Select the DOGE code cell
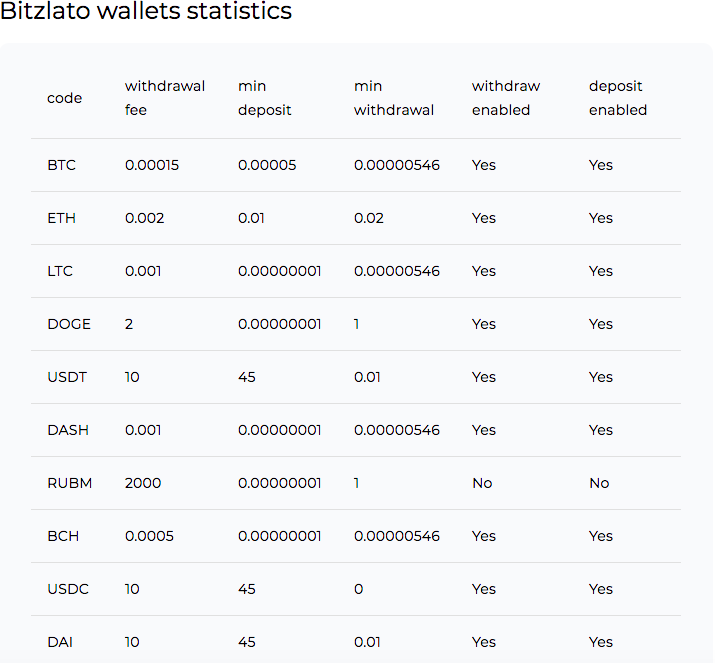The width and height of the screenshot is (715, 663). coord(69,324)
